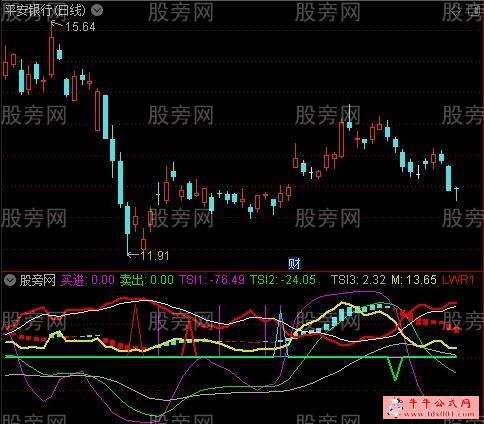The width and height of the screenshot is (484, 424).
Task: Select the 买进: 0.00 indicator value
Action: (87, 280)
